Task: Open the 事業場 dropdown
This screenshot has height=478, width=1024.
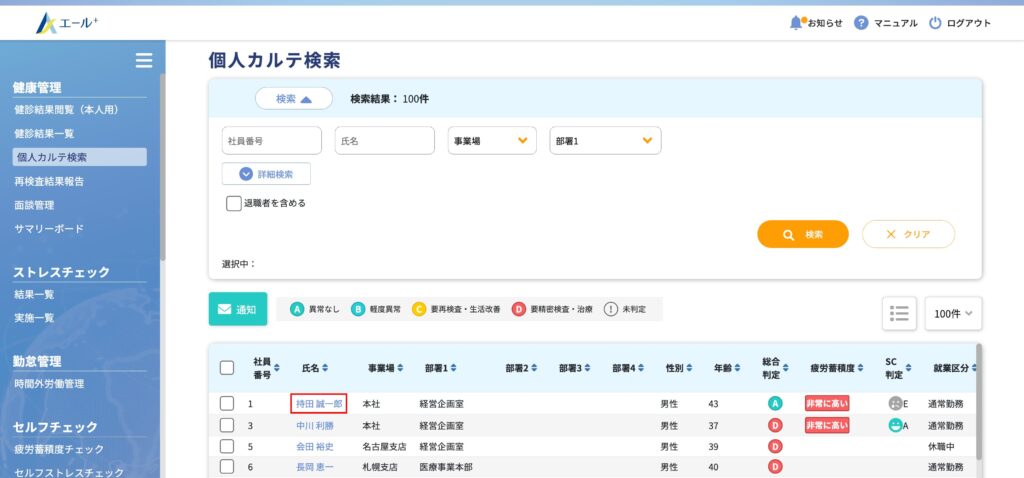Action: click(492, 141)
